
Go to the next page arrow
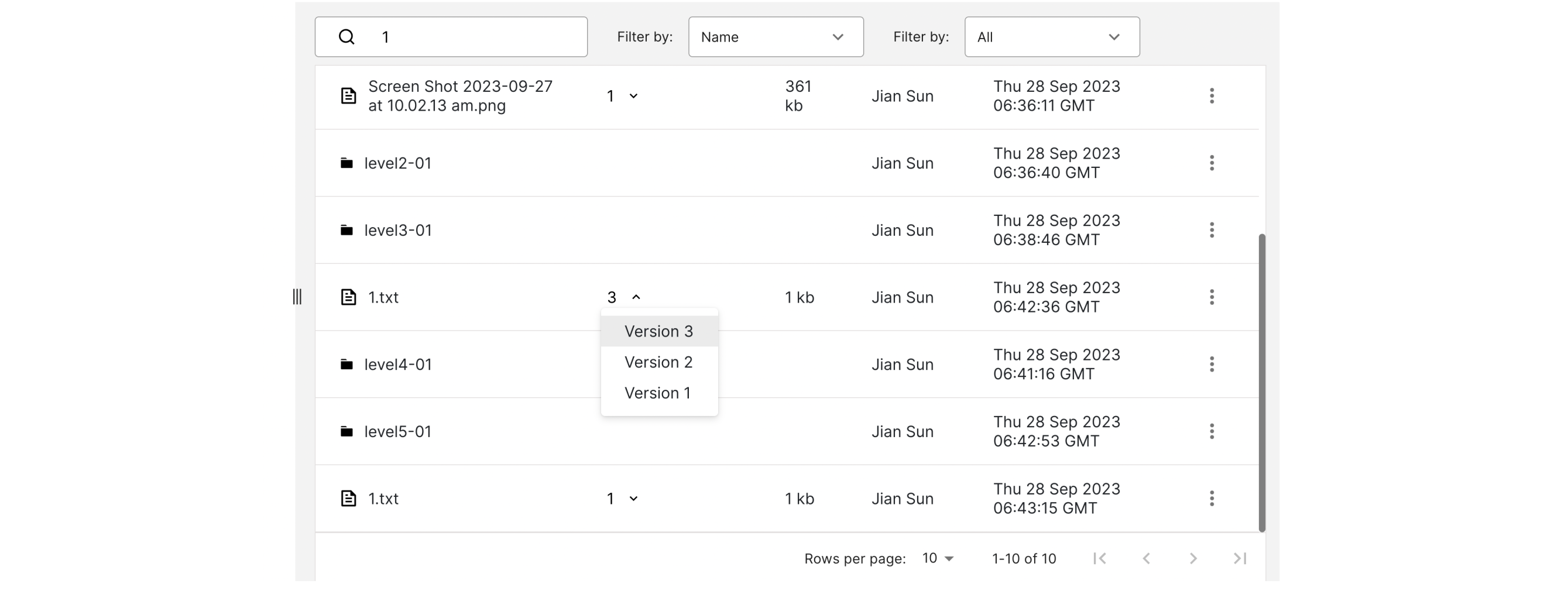[1193, 559]
